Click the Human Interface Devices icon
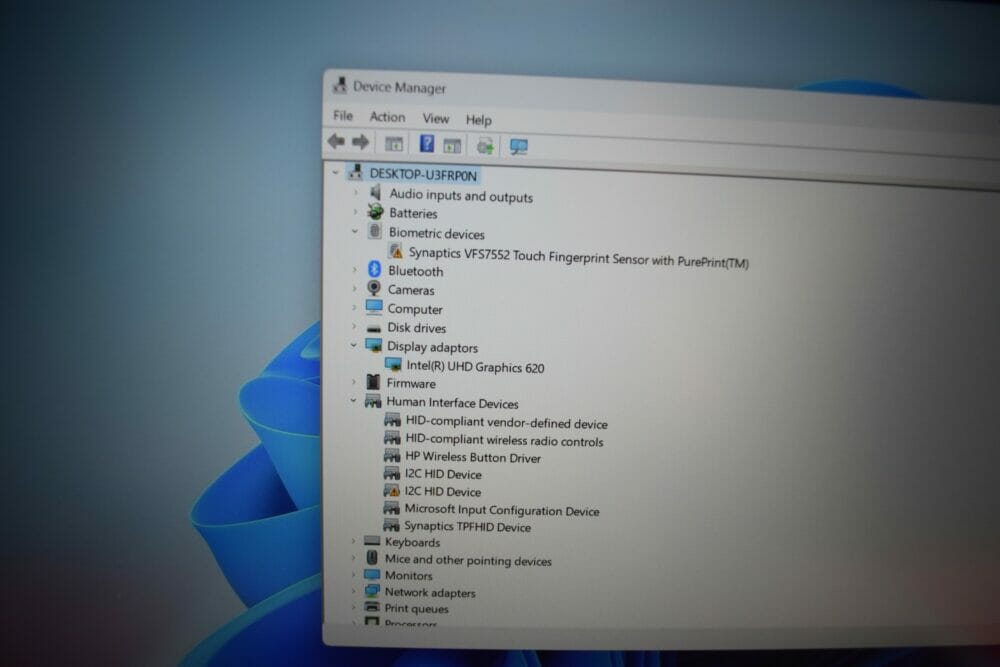The height and width of the screenshot is (667, 1000). 372,401
